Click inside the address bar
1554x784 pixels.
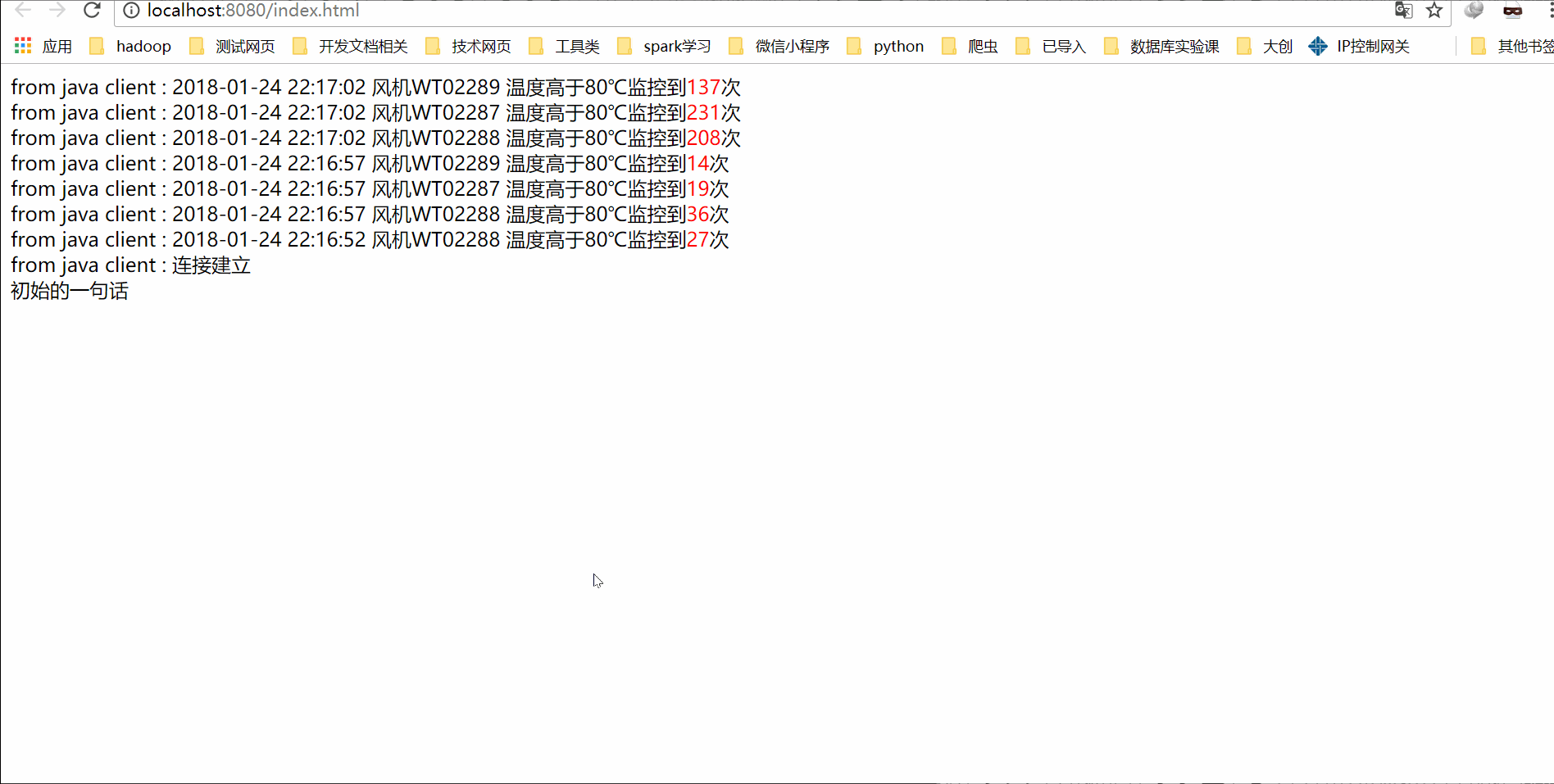[x=410, y=11]
